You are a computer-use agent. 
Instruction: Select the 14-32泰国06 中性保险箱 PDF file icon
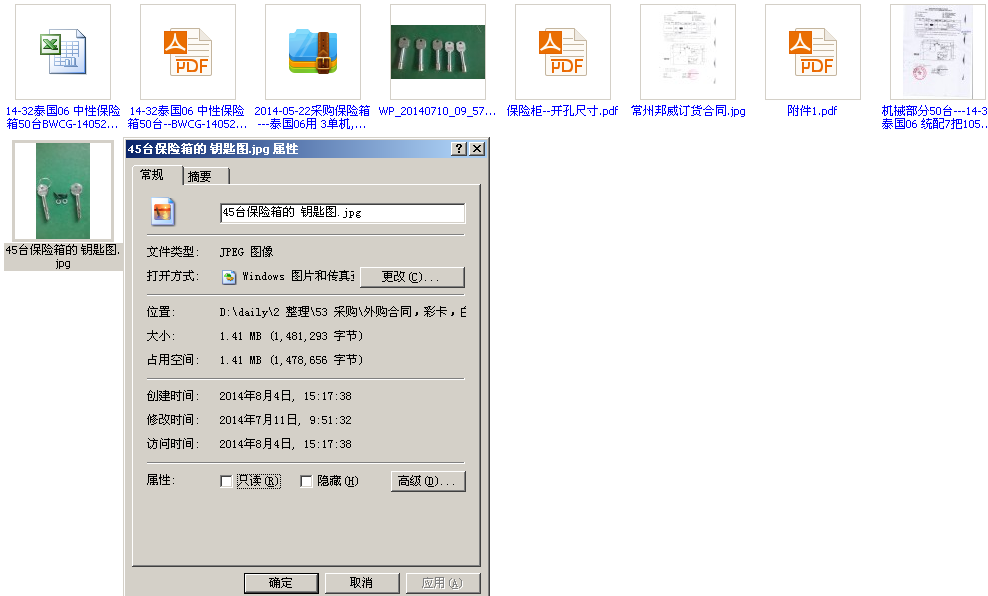(187, 52)
